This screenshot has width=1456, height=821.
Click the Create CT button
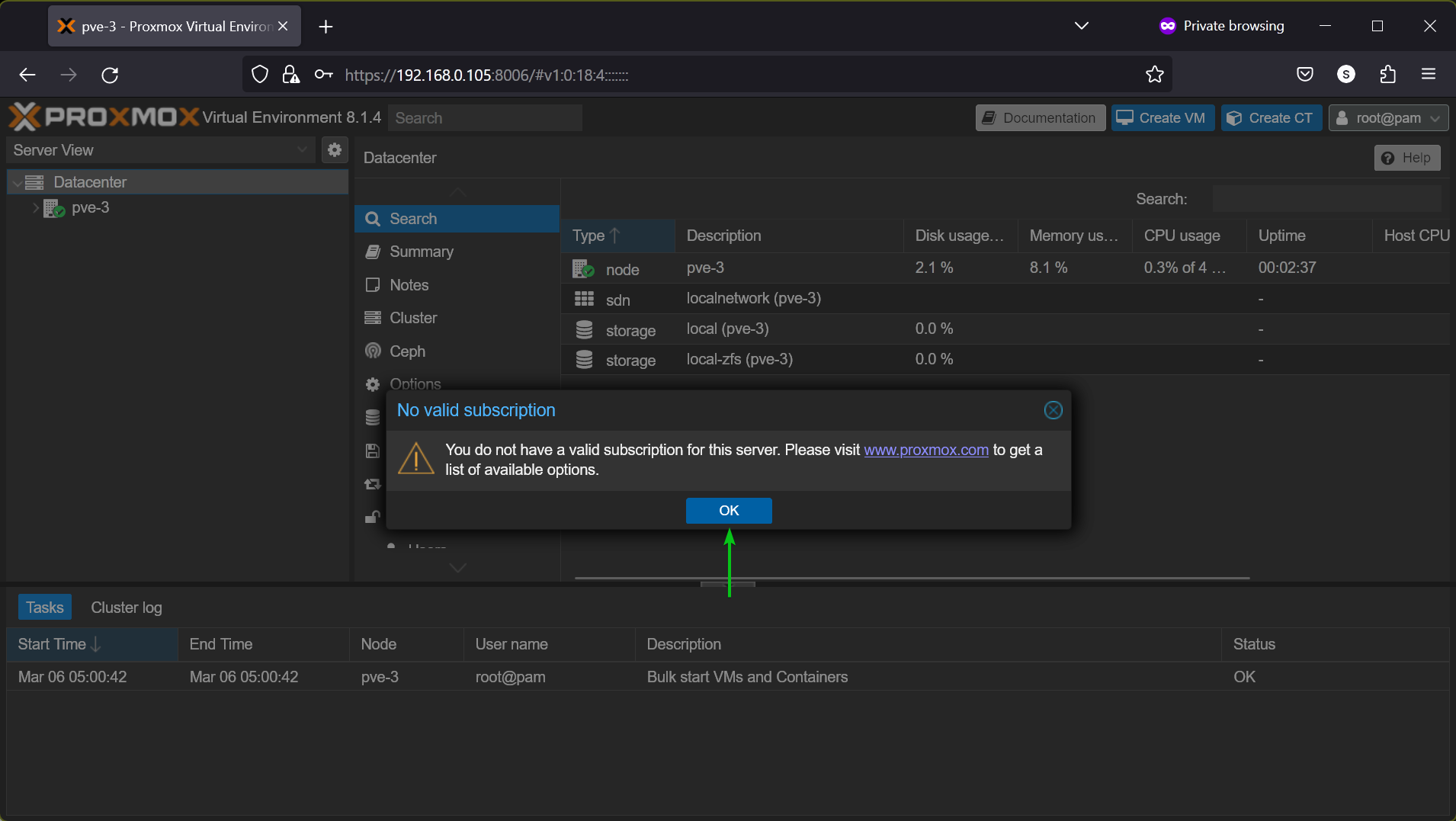[1272, 118]
